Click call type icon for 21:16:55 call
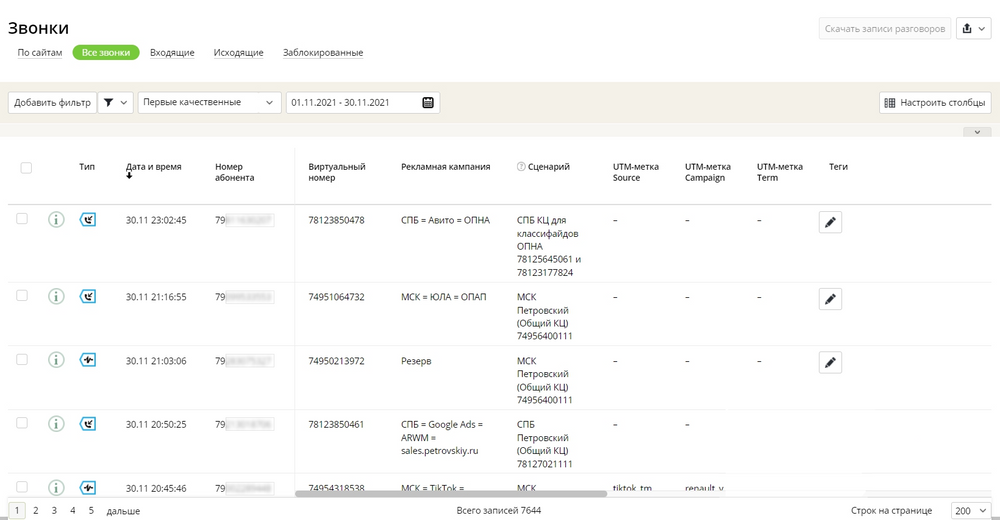 click(x=88, y=297)
